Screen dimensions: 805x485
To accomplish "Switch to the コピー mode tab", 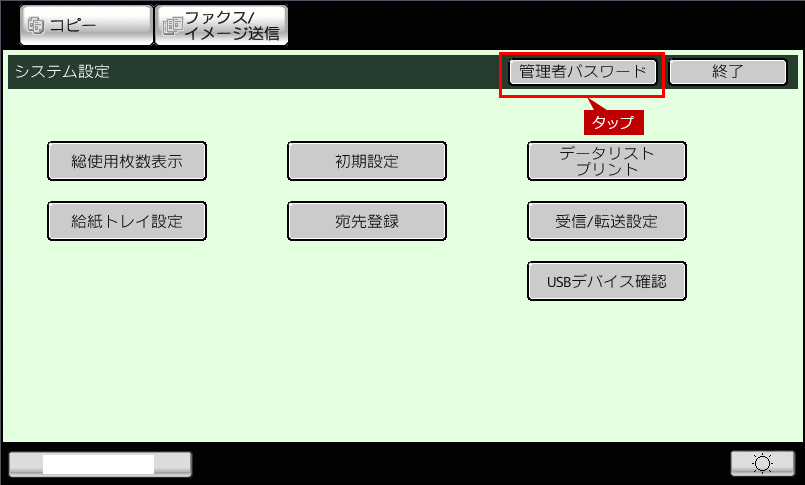I will pyautogui.click(x=85, y=25).
